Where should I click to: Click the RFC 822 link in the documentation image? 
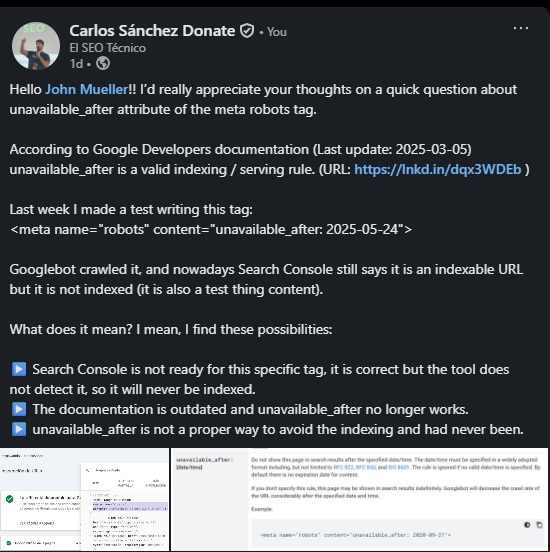pos(344,468)
